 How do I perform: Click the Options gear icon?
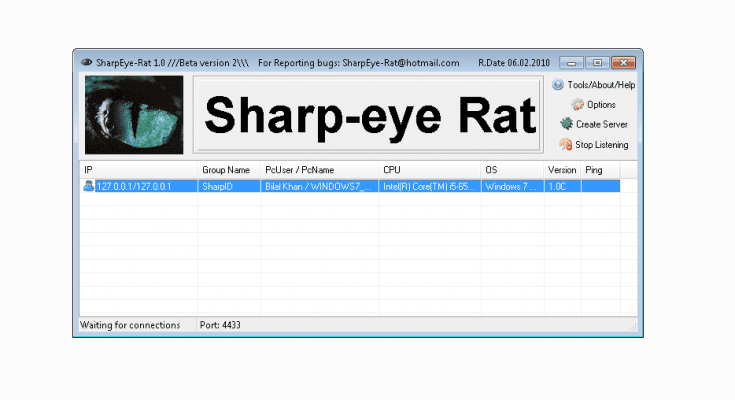pos(578,105)
